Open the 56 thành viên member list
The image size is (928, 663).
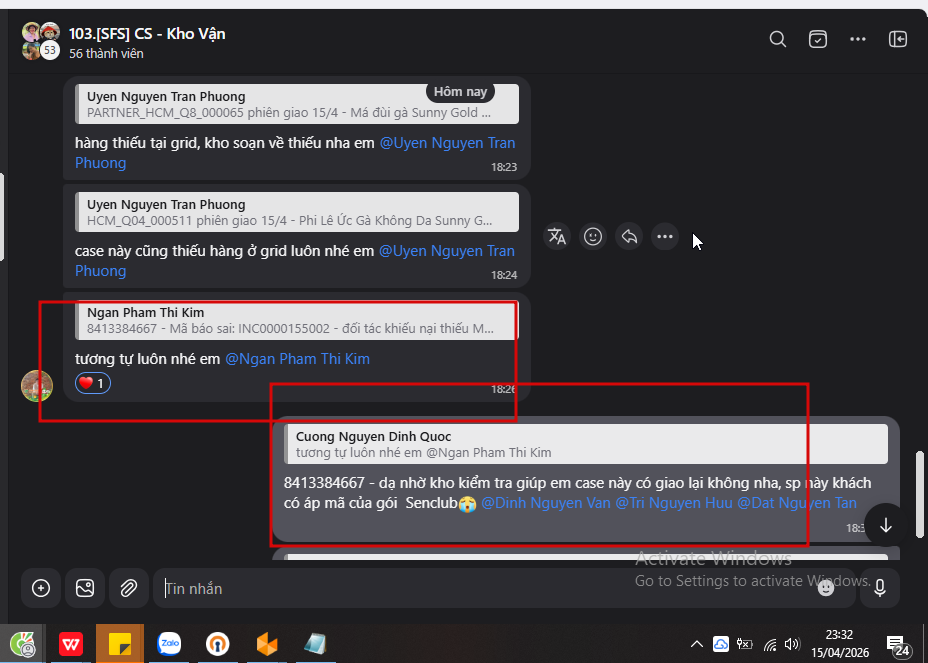point(107,53)
